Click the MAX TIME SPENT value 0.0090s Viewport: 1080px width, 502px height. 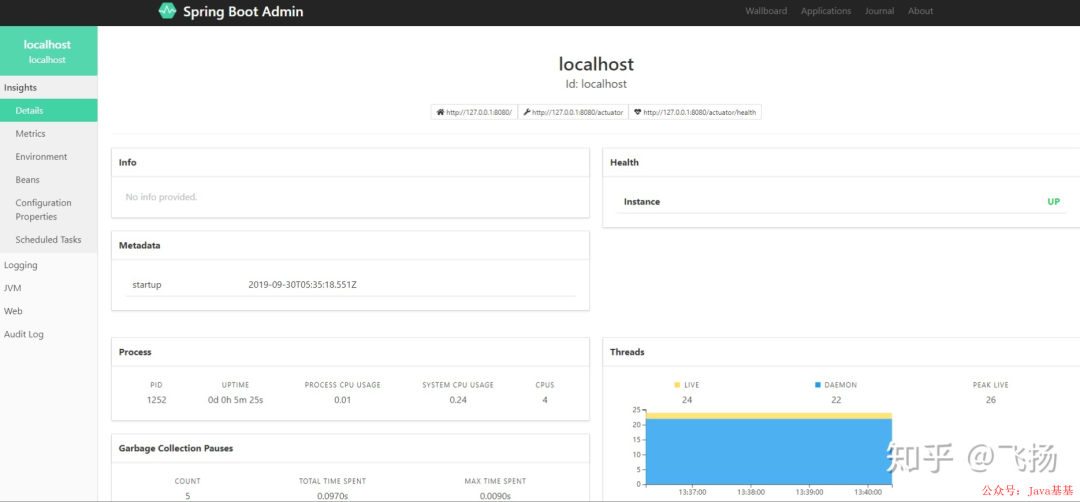pos(495,496)
